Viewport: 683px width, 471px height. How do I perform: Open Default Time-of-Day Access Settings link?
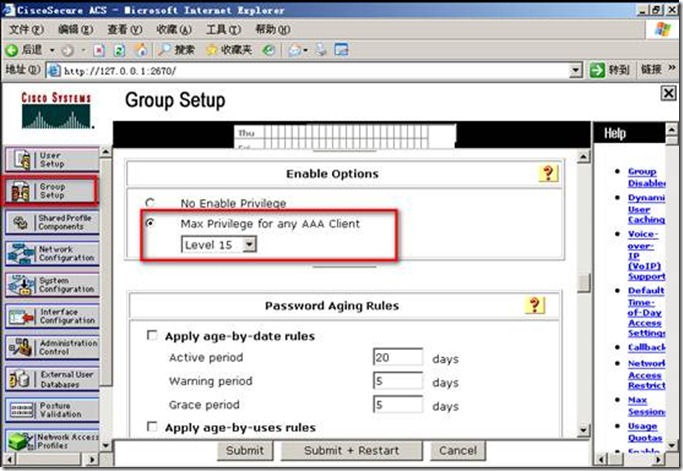(646, 312)
